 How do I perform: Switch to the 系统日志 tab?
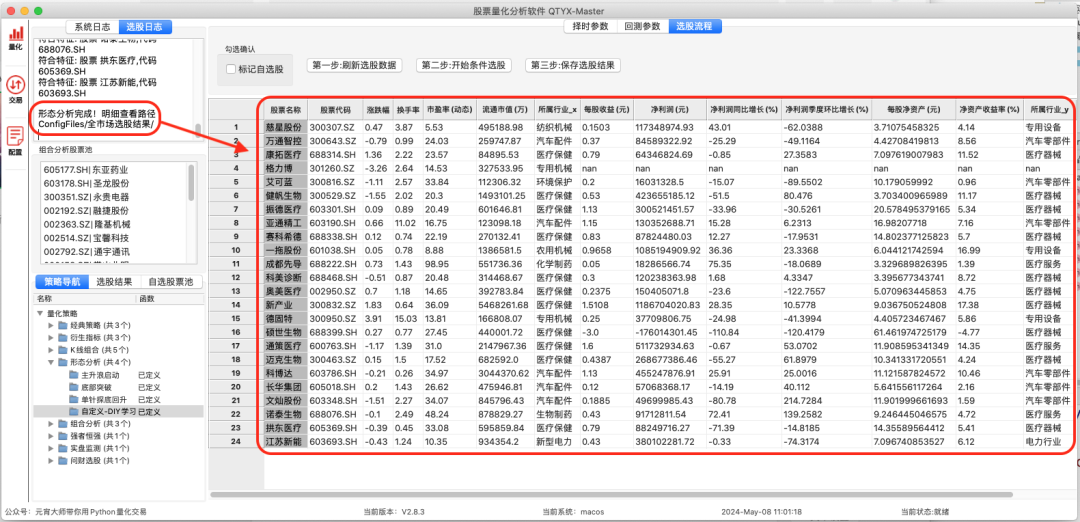tap(92, 27)
